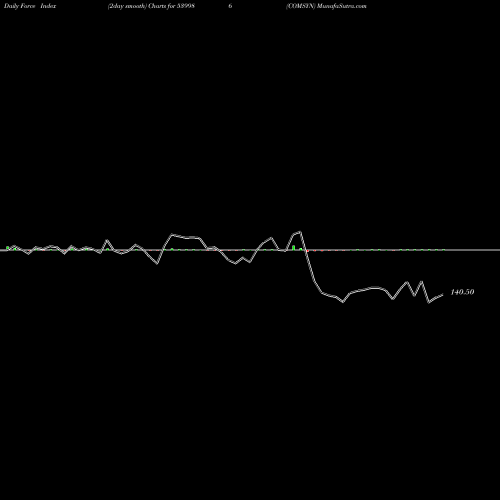Click the 'Daily Force Index' chart title
Viewport: 500px width, 500px height.
[30, 6]
